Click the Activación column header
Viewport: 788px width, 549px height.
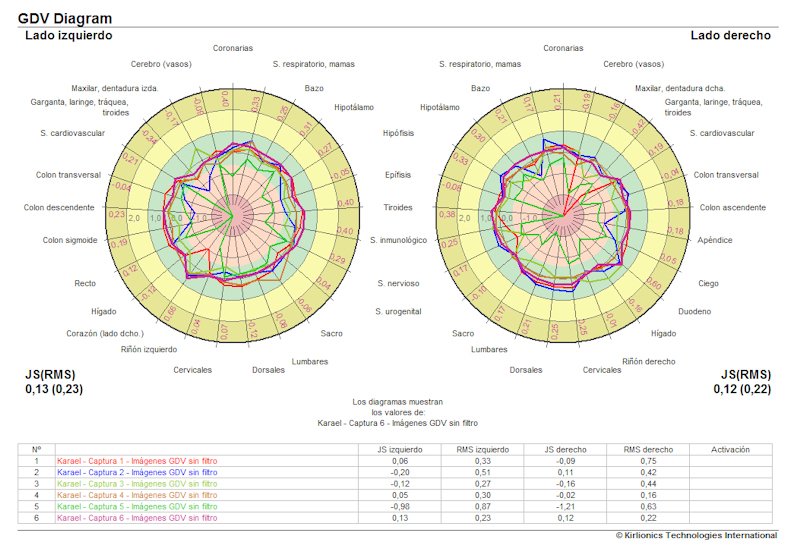[728, 450]
